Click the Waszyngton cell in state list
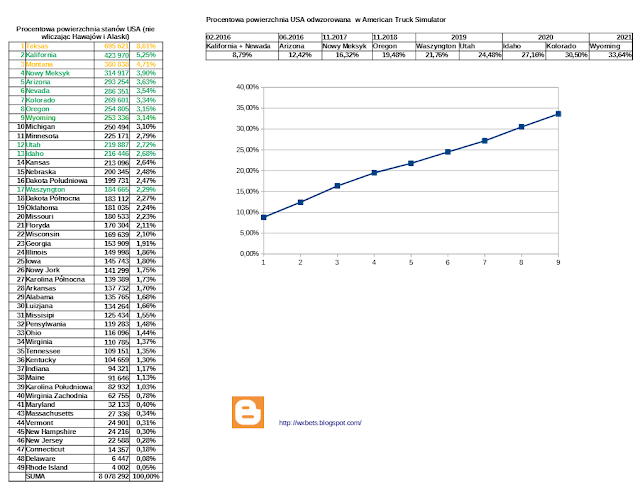Viewport: 640px width, 490px height. [x=60, y=190]
